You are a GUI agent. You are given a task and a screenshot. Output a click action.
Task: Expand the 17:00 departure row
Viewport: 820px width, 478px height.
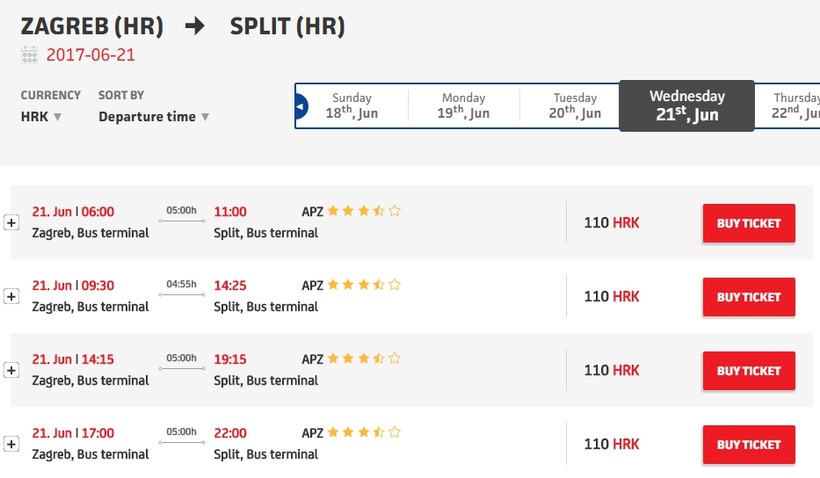coord(12,444)
